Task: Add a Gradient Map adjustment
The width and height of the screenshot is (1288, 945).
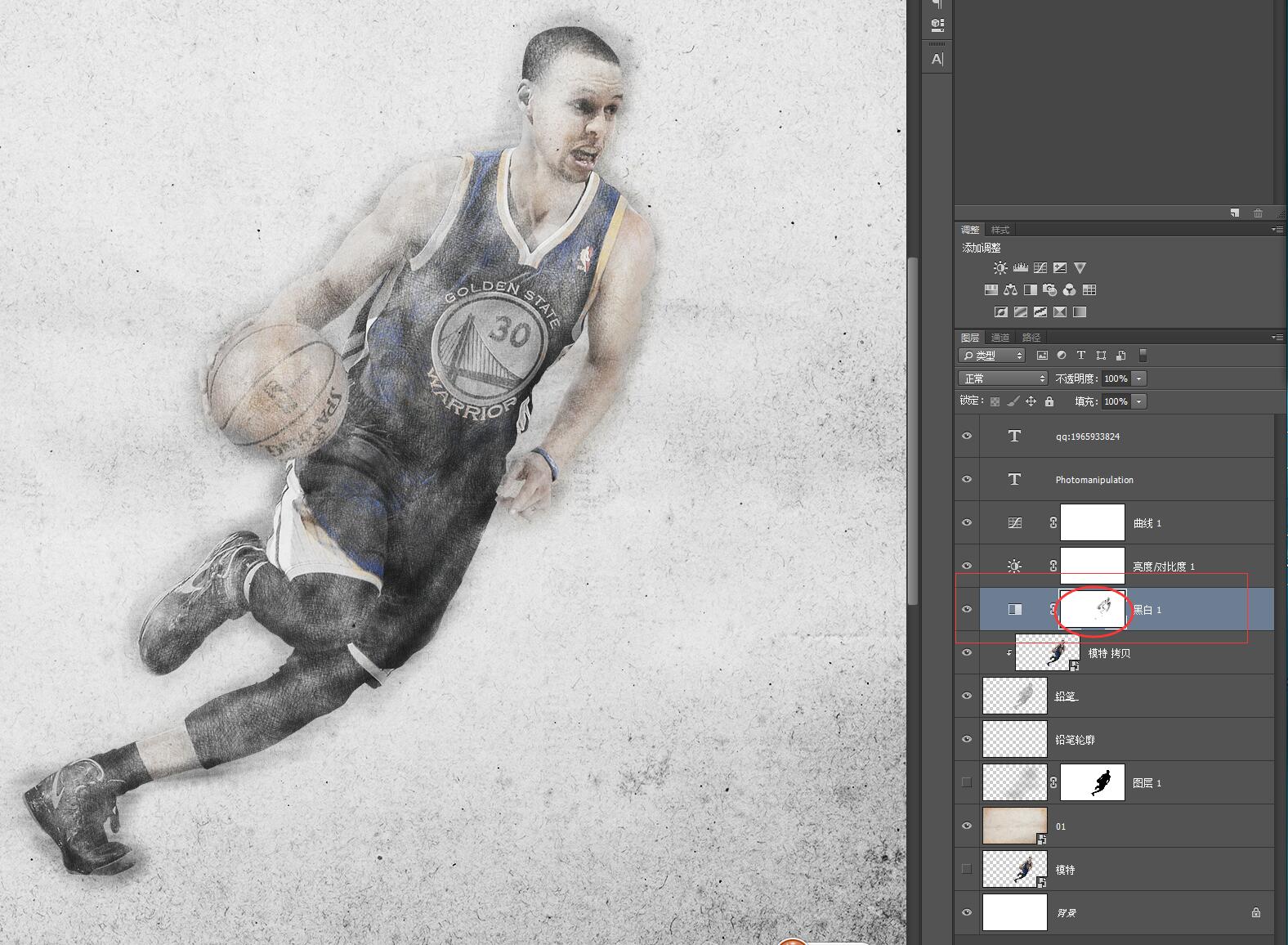Action: click(1080, 311)
